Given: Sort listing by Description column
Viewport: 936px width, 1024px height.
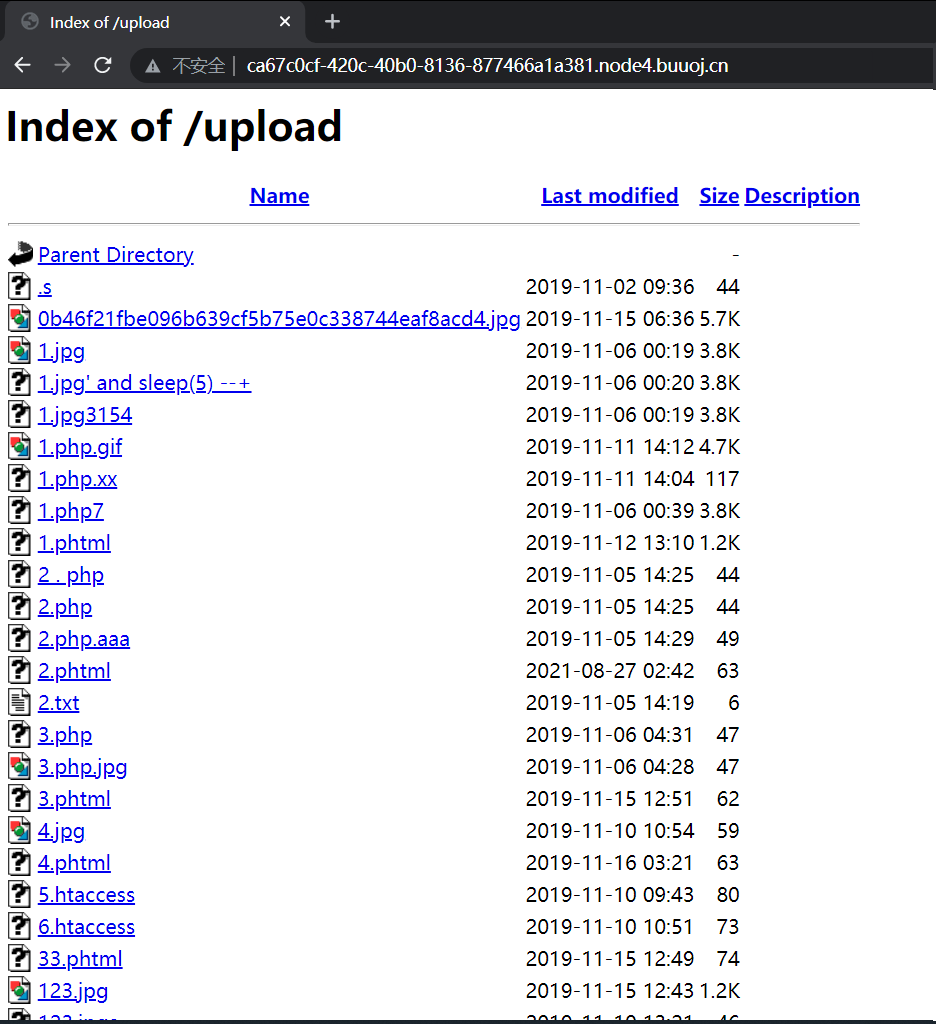Looking at the screenshot, I should point(802,196).
